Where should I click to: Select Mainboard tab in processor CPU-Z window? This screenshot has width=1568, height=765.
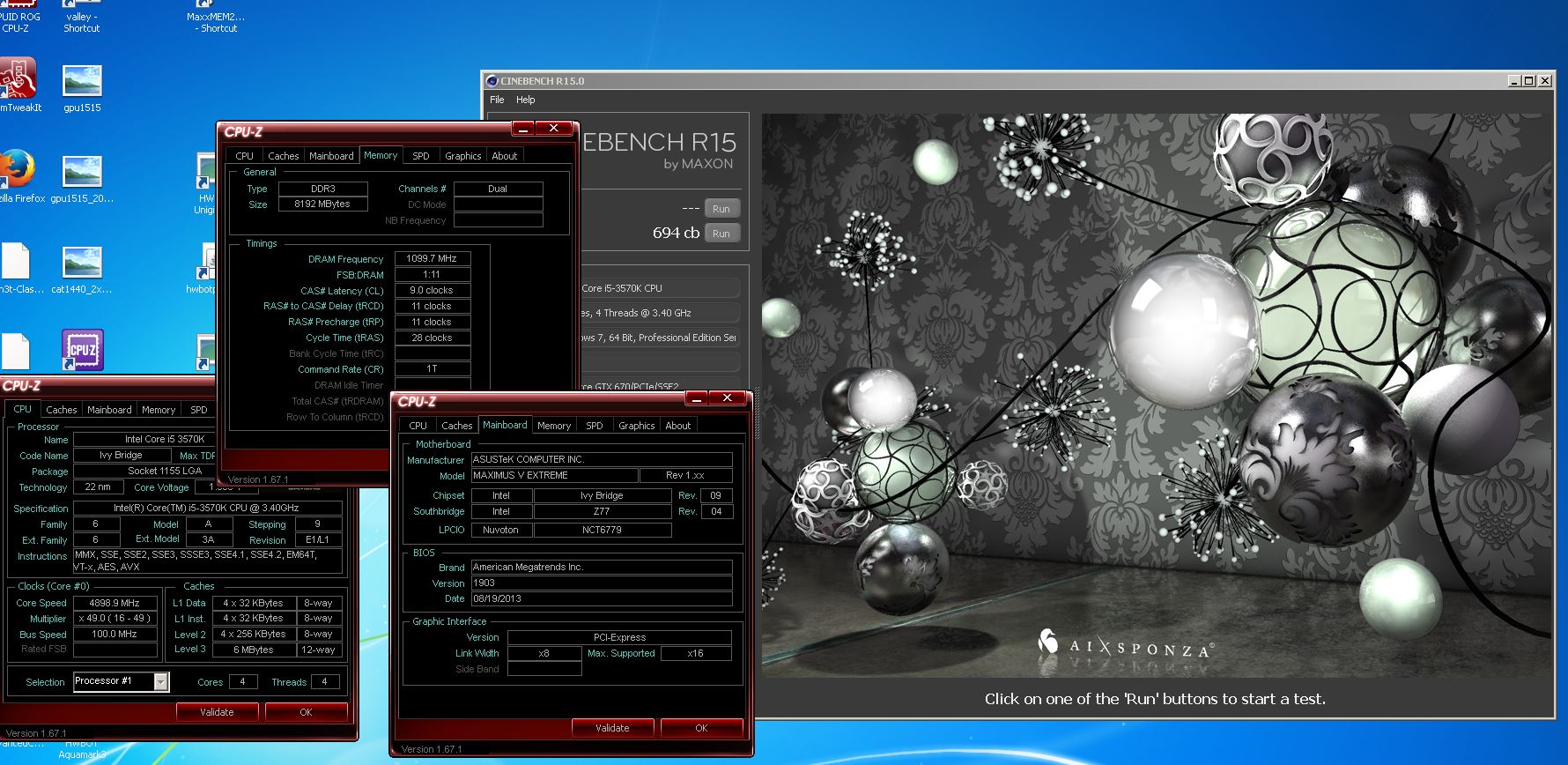coord(109,410)
